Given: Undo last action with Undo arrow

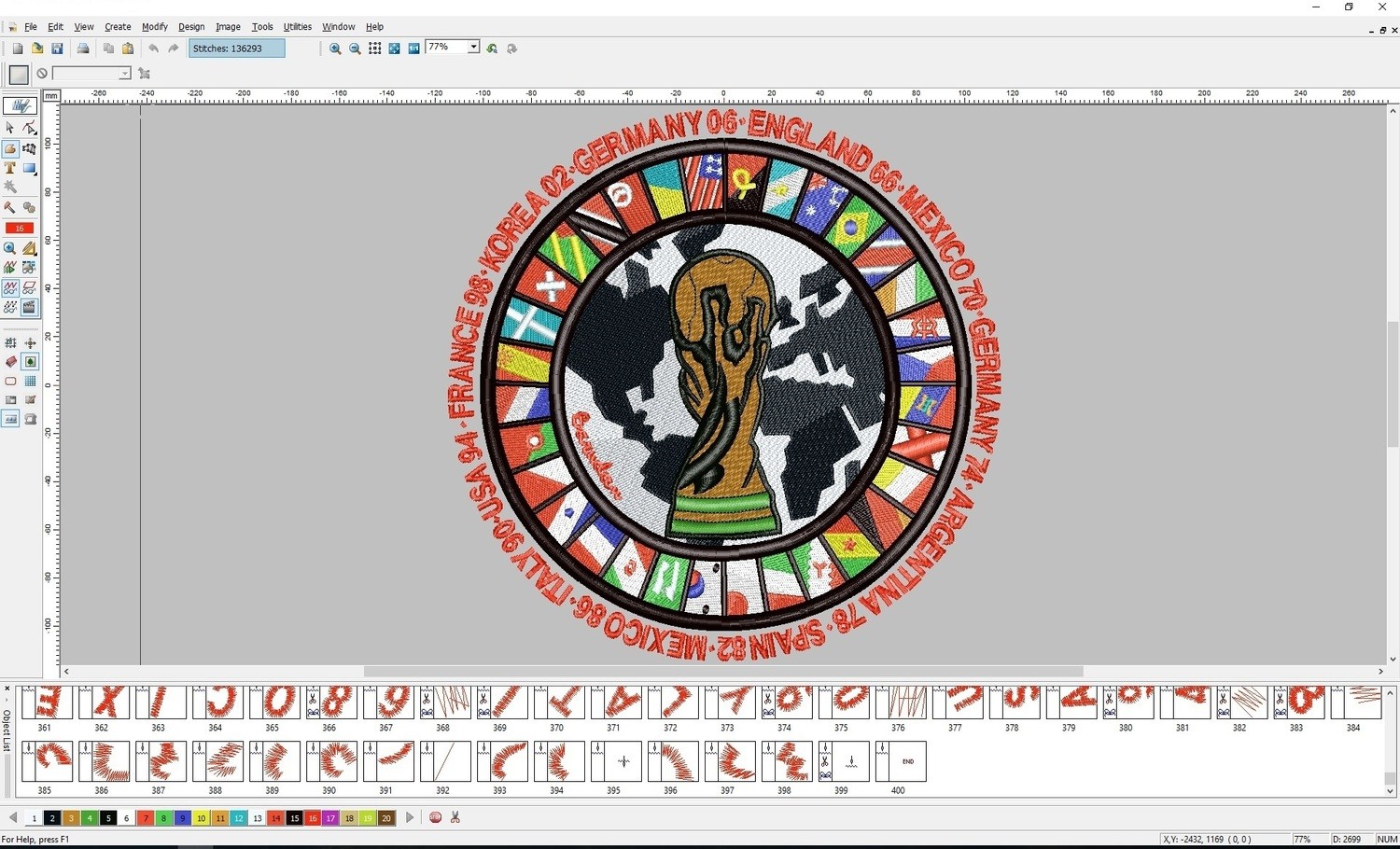Looking at the screenshot, I should tap(153, 49).
